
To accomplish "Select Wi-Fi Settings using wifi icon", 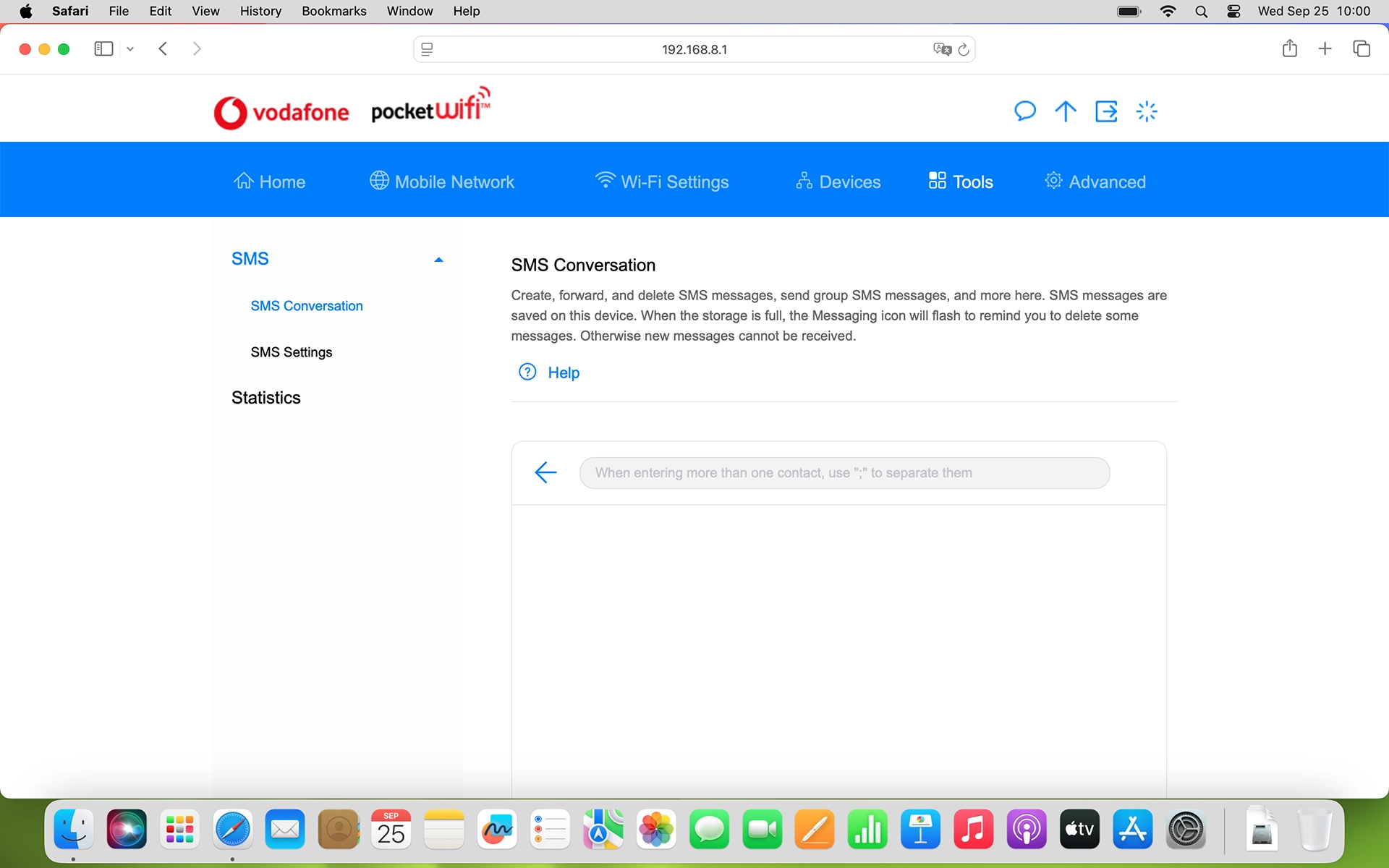I will click(x=605, y=181).
